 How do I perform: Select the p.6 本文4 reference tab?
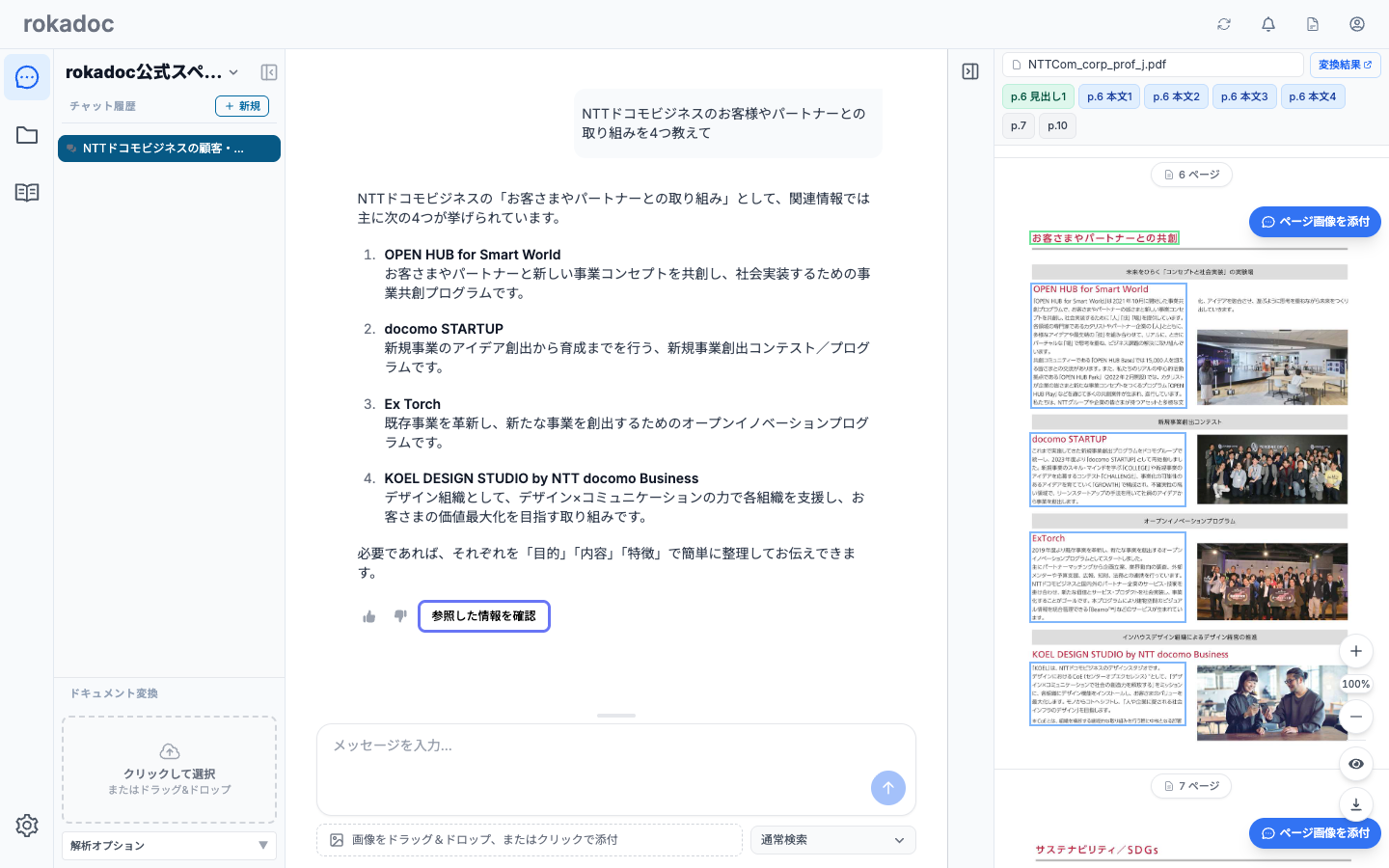[x=1313, y=96]
